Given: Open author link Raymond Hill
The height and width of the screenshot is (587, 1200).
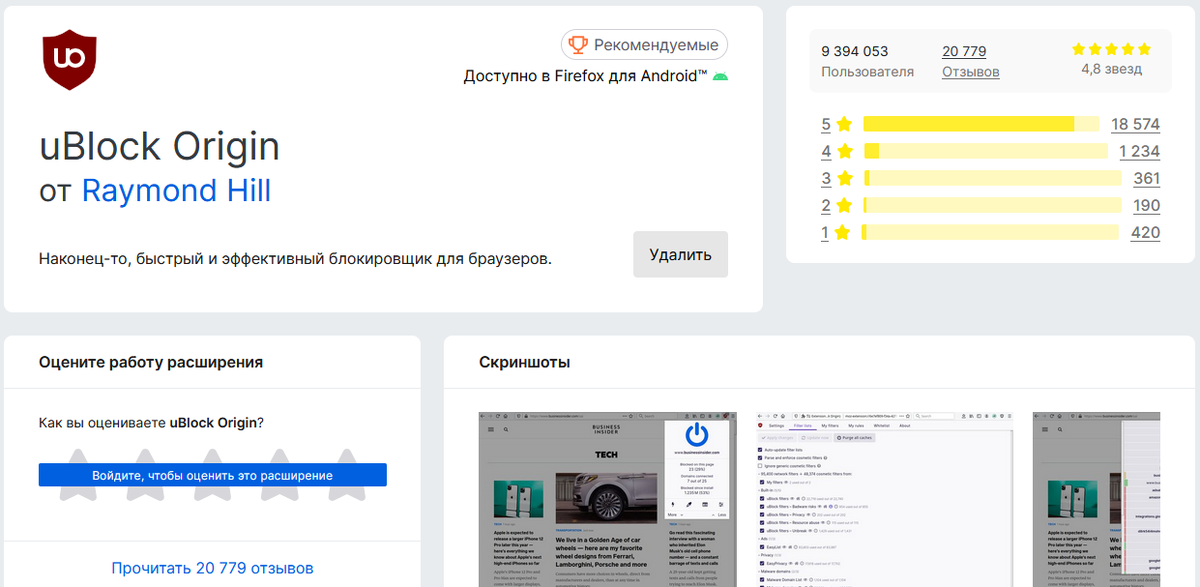Looking at the screenshot, I should point(176,190).
